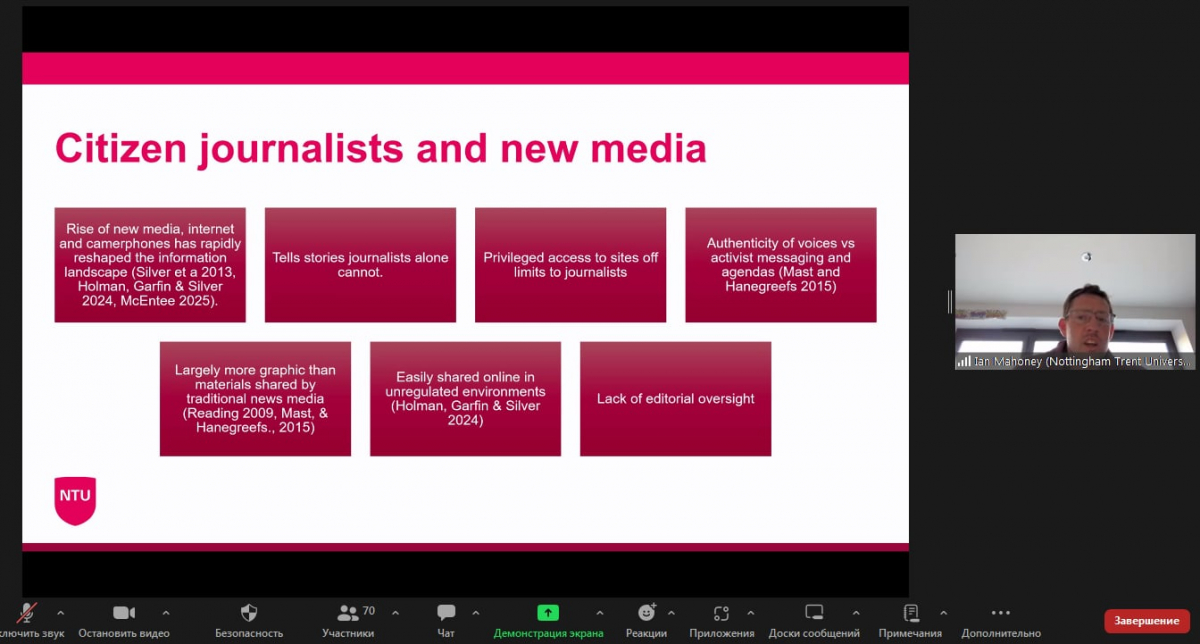The width and height of the screenshot is (1200, 644).
Task: Stop video with the camera icon
Action: pyautogui.click(x=124, y=613)
